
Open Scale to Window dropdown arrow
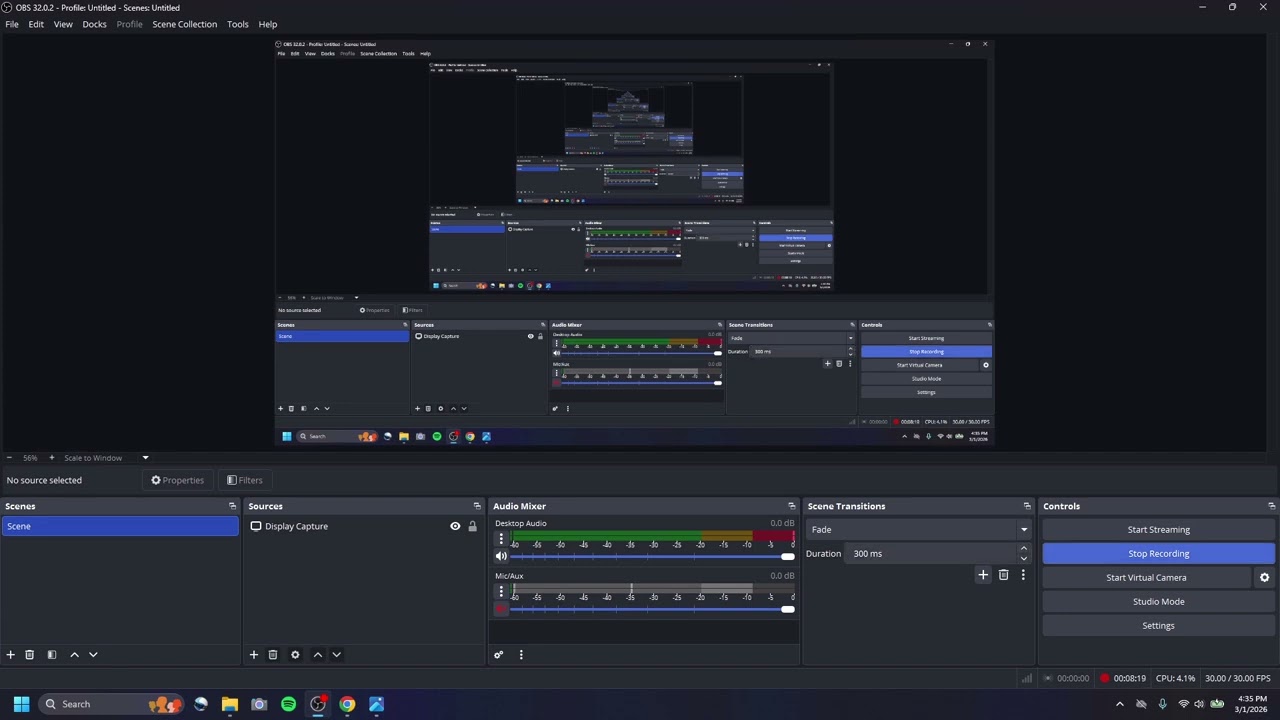(145, 458)
